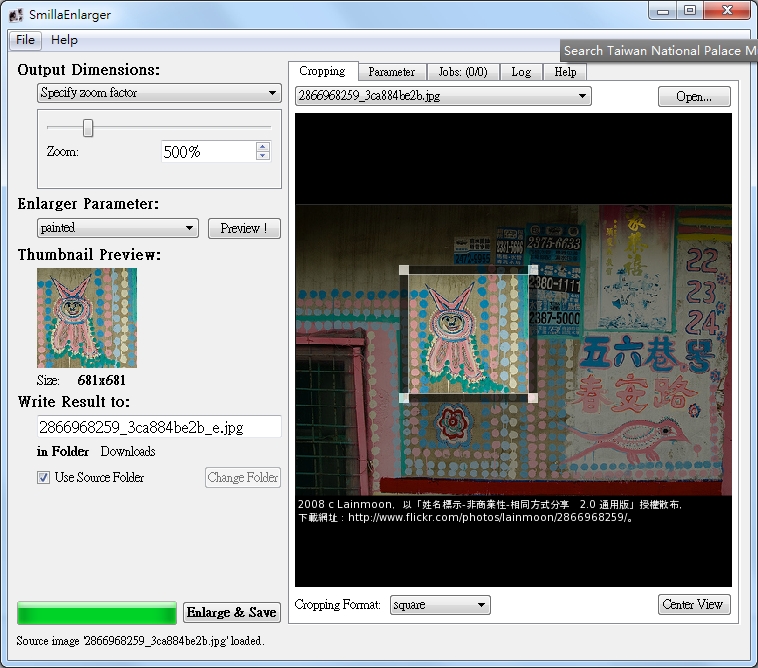Image resolution: width=758 pixels, height=668 pixels.
Task: Click the Zoom 500% input field
Action: pyautogui.click(x=209, y=152)
